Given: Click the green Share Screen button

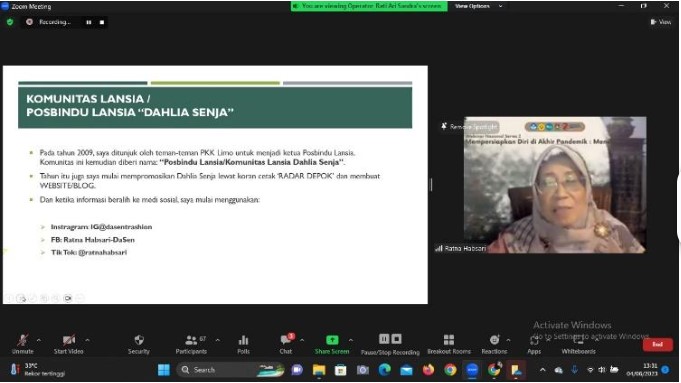Looking at the screenshot, I should (332, 344).
